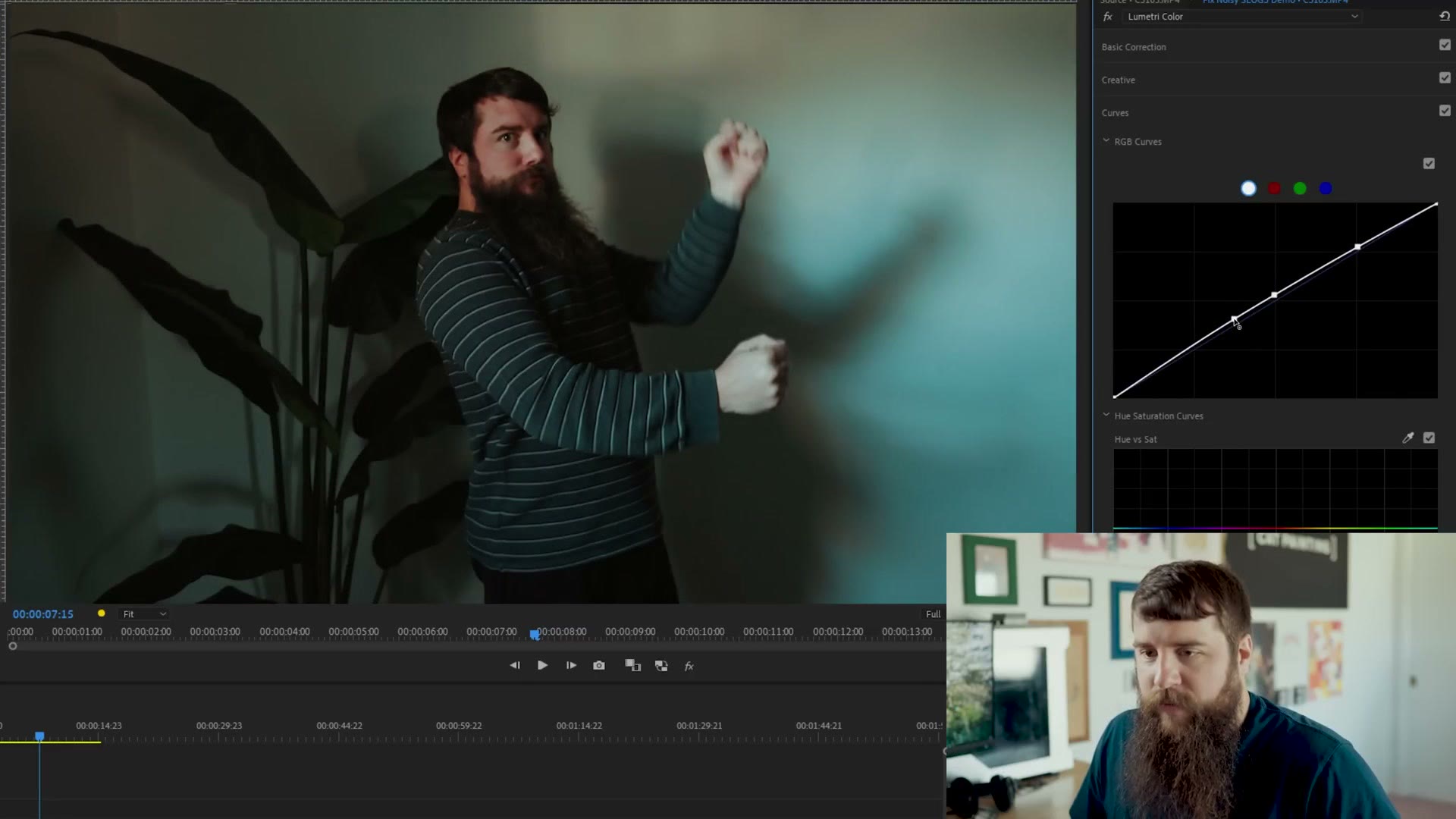Screen dimensions: 1456x819
Task: Click the icon just left of the monitor fx button
Action: tap(661, 666)
